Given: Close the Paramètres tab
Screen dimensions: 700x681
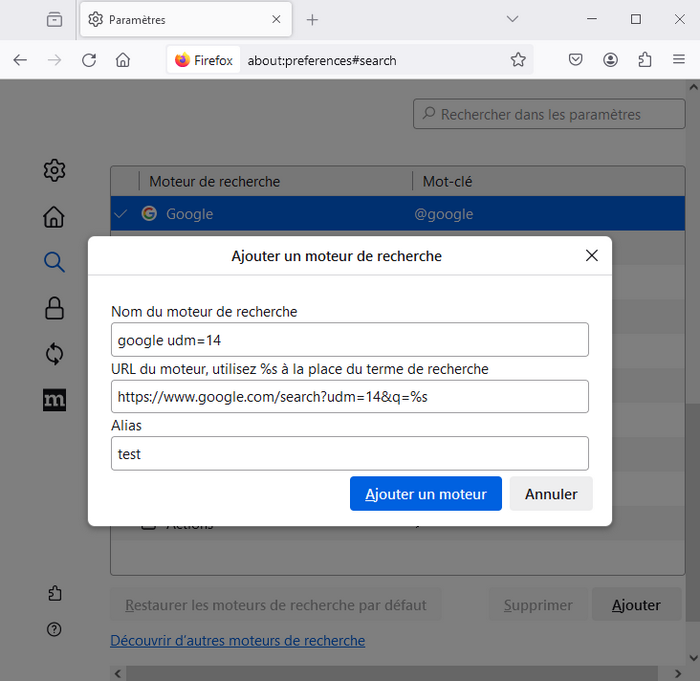Looking at the screenshot, I should point(276,20).
